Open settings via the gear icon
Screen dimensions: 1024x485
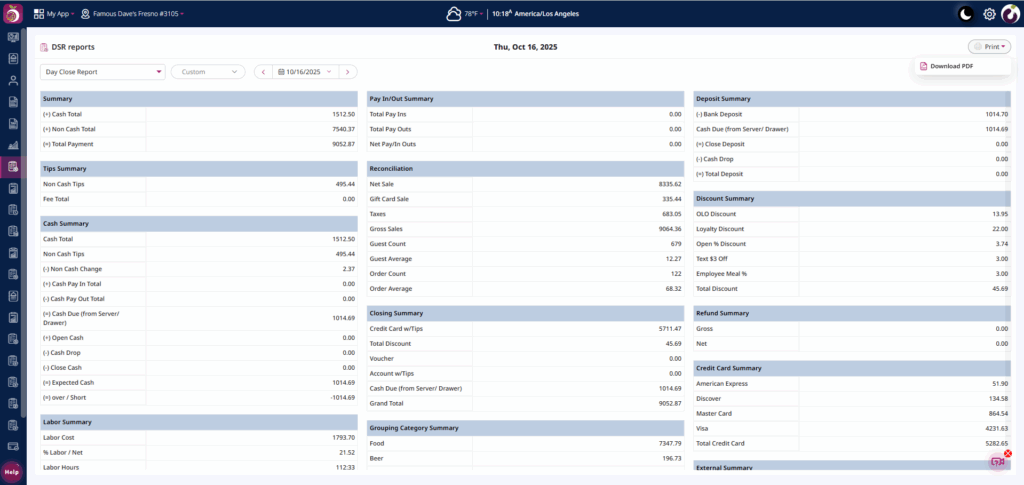click(989, 14)
